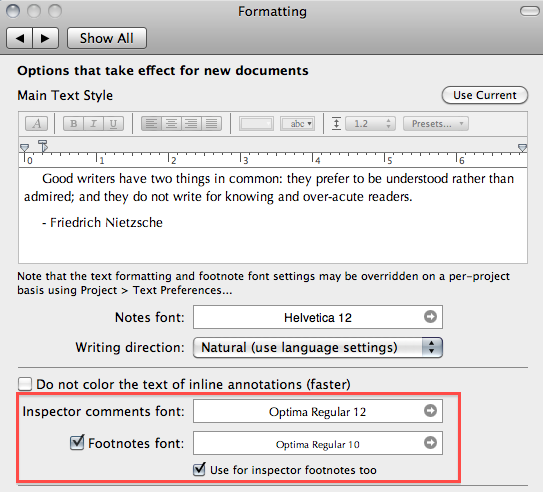543x492 pixels.
Task: Open the Writing direction dropdown
Action: [318, 347]
